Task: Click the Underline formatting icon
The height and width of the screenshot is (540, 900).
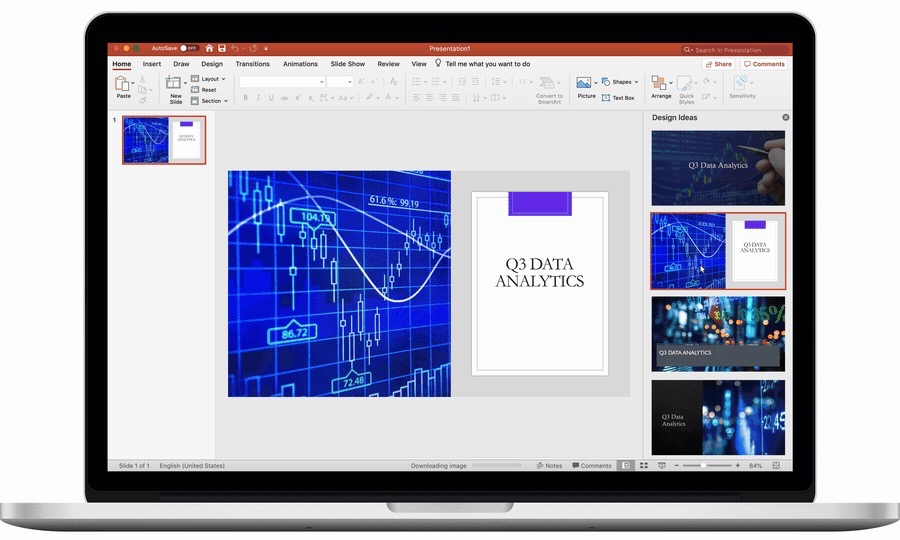Action: coord(271,98)
